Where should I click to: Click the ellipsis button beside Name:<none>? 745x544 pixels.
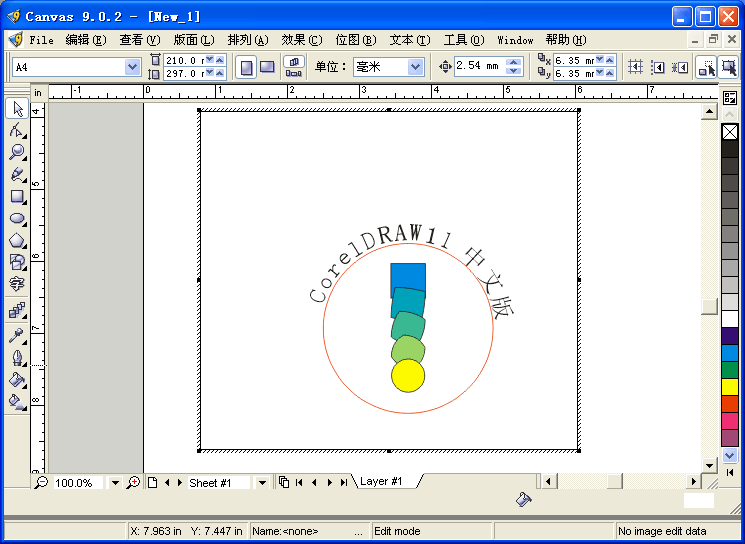(x=359, y=531)
